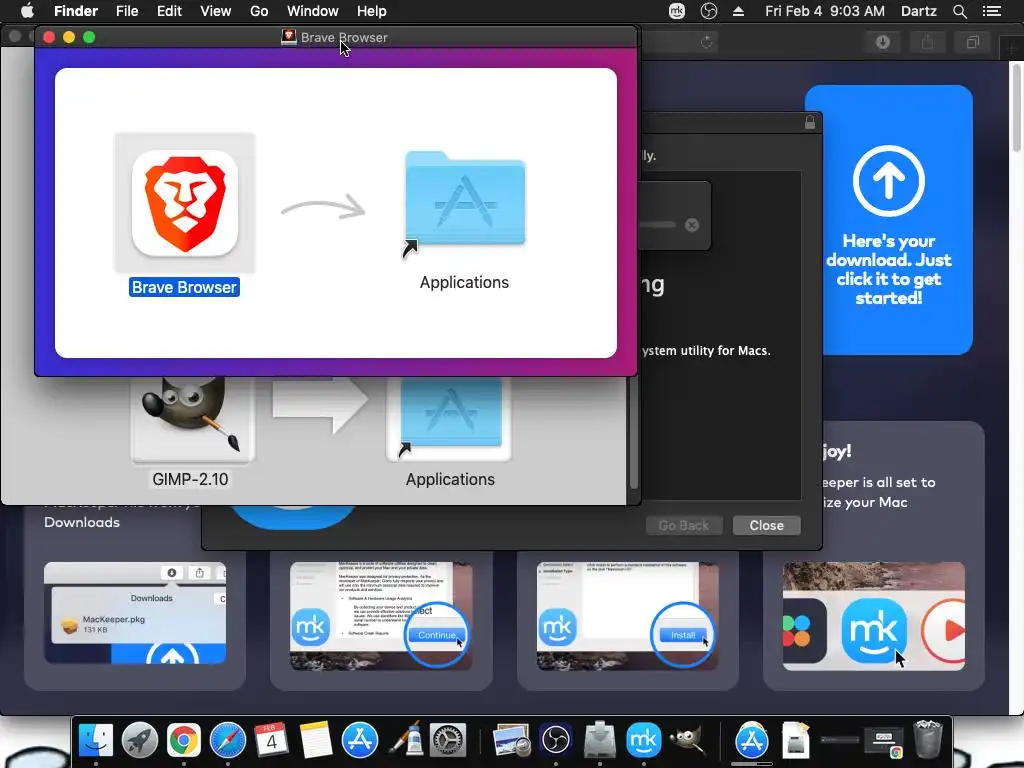Open Spotlight search magnifier icon

[x=959, y=11]
